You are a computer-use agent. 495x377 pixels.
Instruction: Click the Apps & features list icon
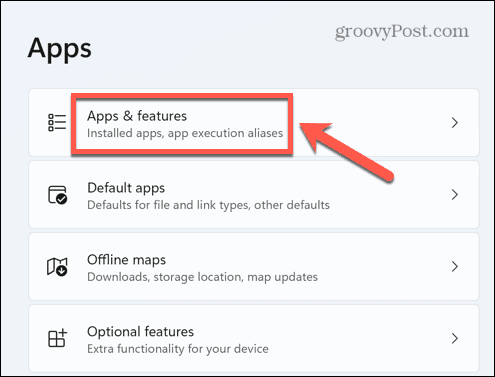tap(57, 122)
